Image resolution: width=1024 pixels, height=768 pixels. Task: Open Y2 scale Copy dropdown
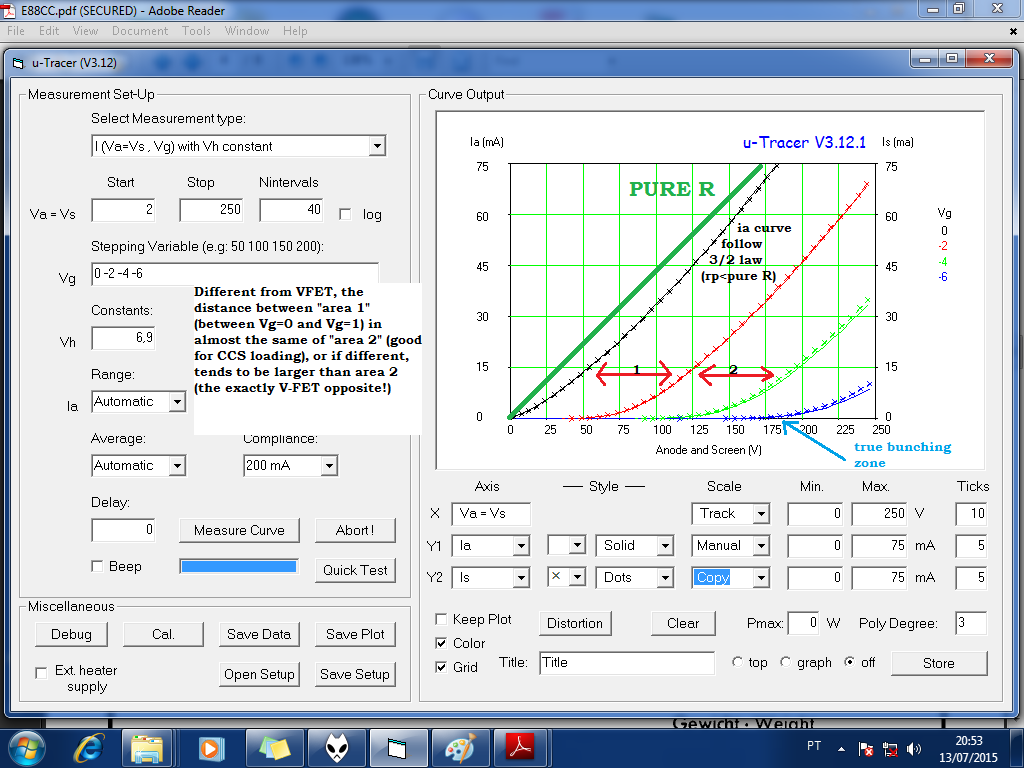761,578
